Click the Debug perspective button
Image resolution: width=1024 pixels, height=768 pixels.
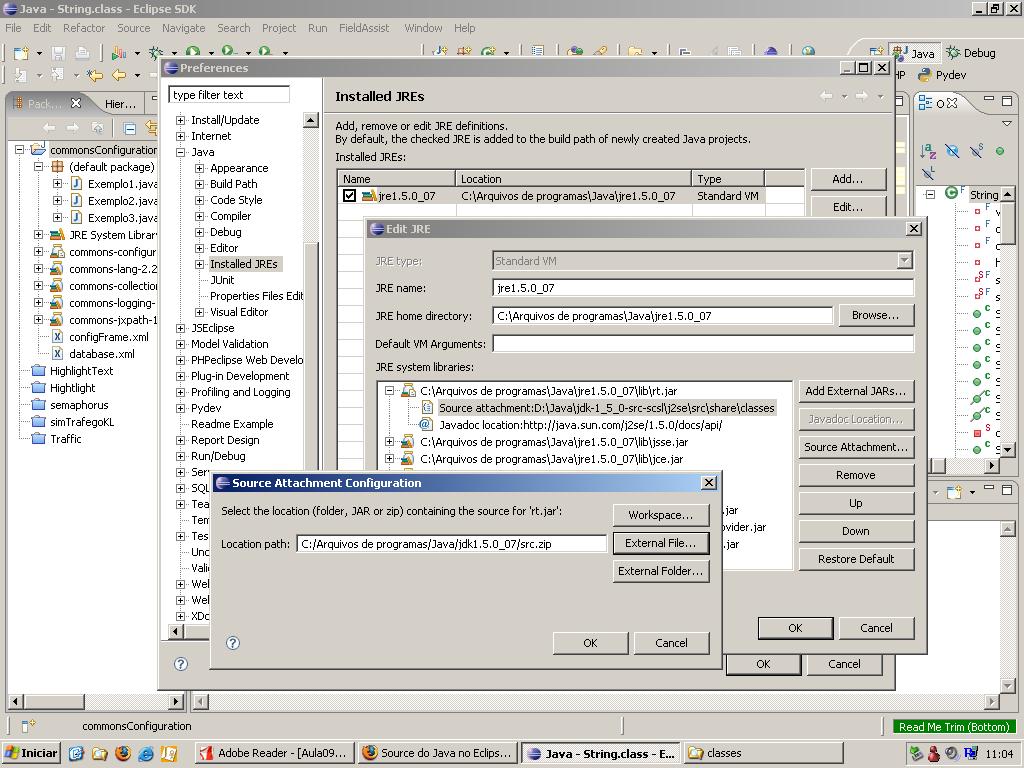tap(971, 53)
